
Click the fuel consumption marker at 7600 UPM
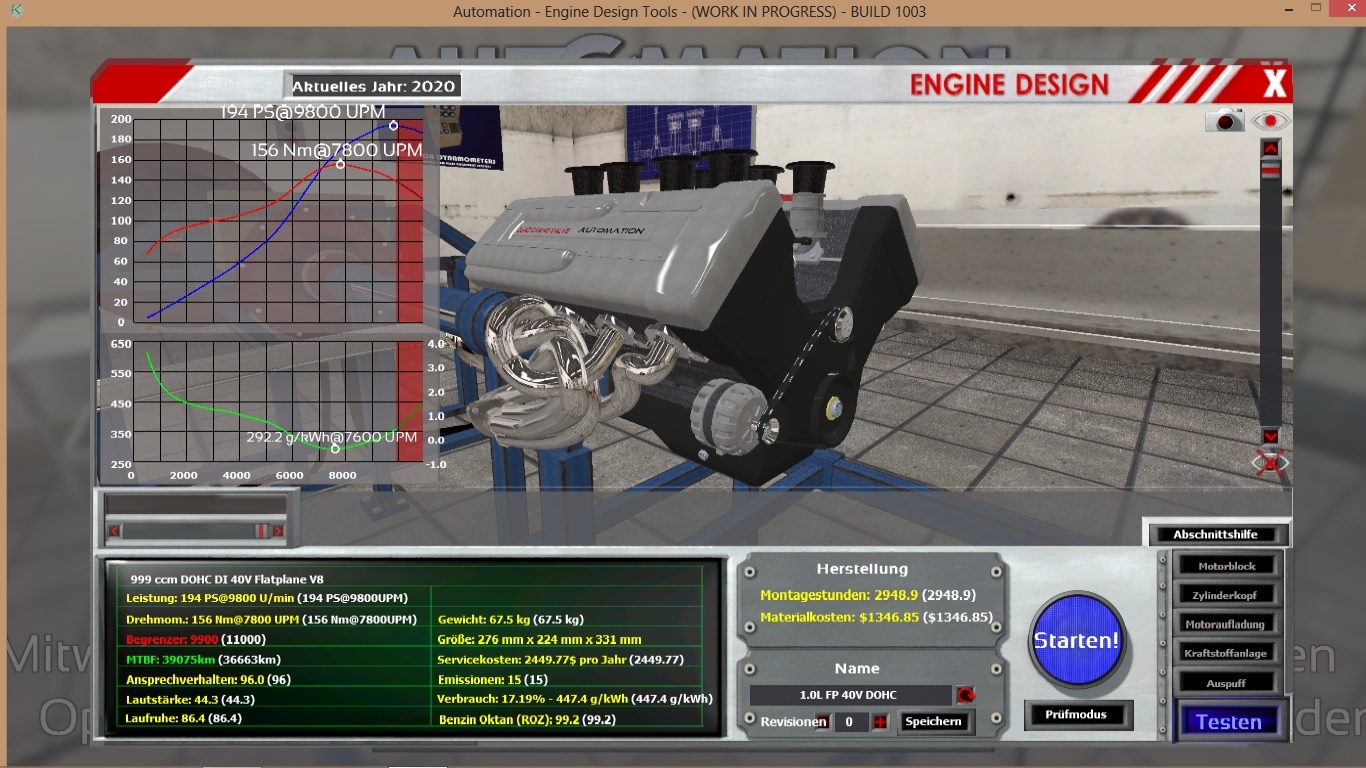click(336, 448)
